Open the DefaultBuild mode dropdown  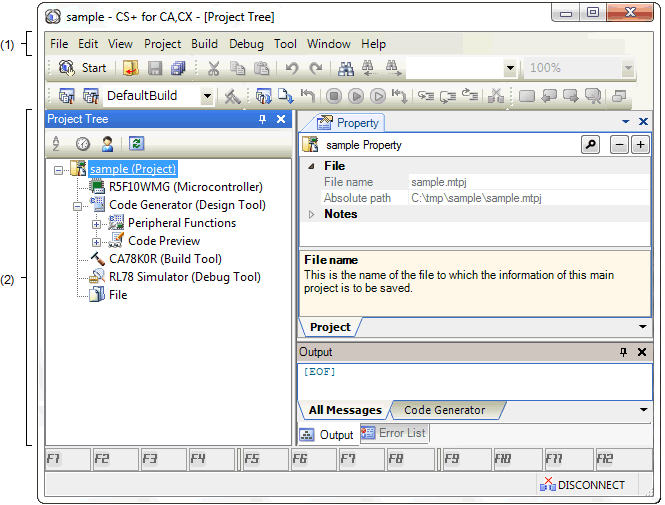pyautogui.click(x=207, y=96)
